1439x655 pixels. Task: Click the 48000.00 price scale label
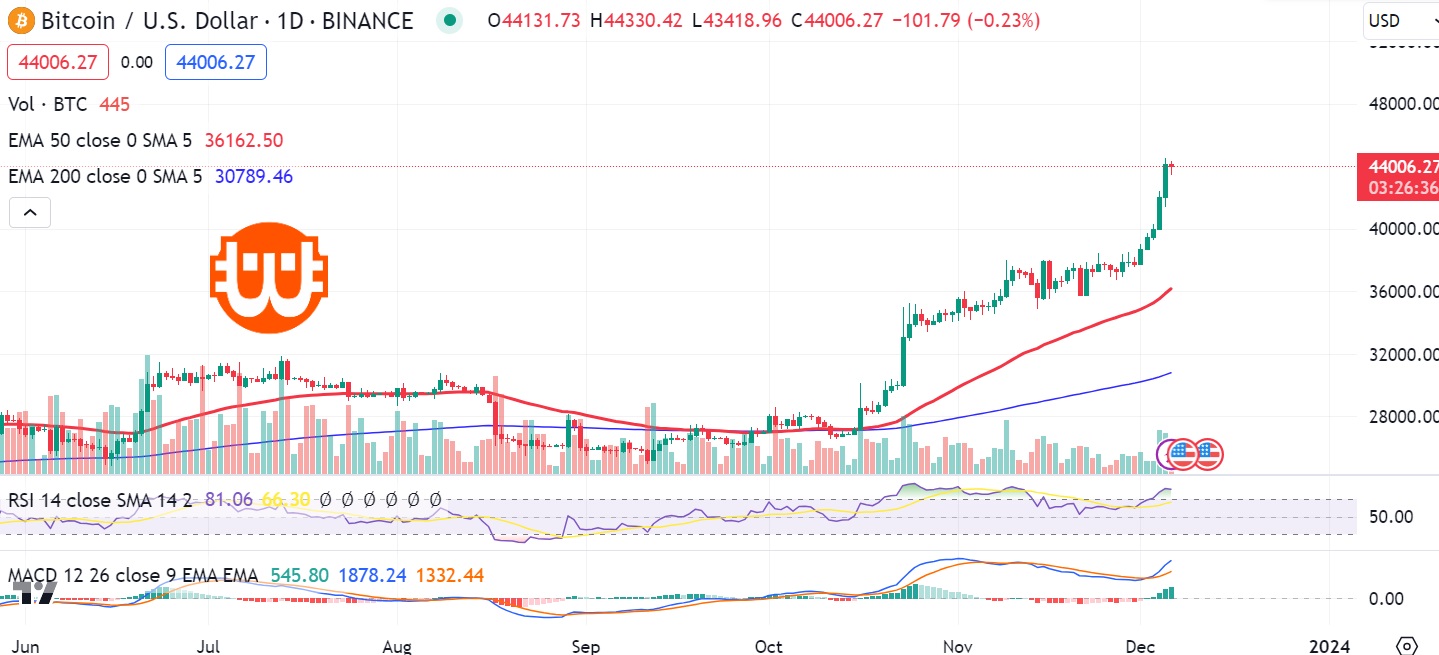pos(1402,104)
